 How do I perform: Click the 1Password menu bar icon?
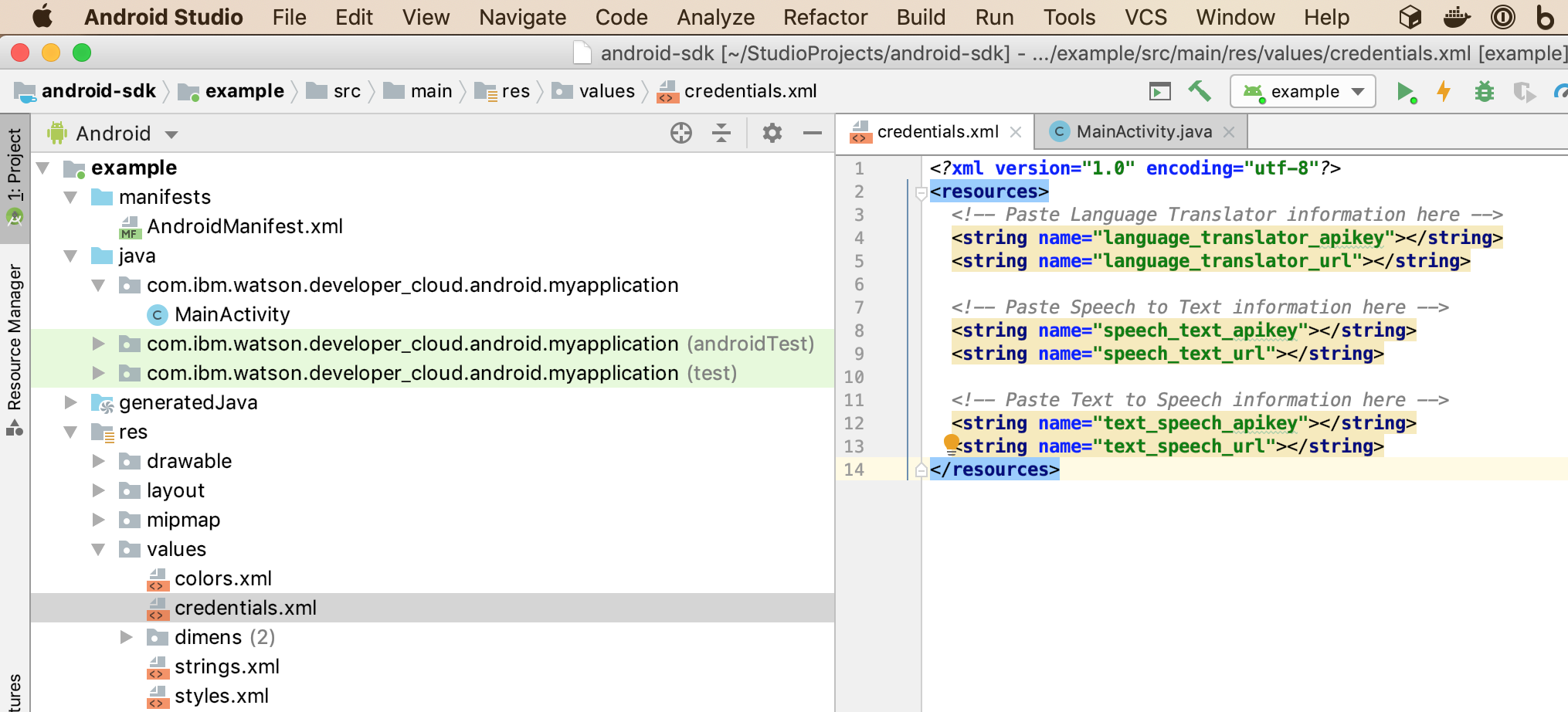[x=1502, y=17]
